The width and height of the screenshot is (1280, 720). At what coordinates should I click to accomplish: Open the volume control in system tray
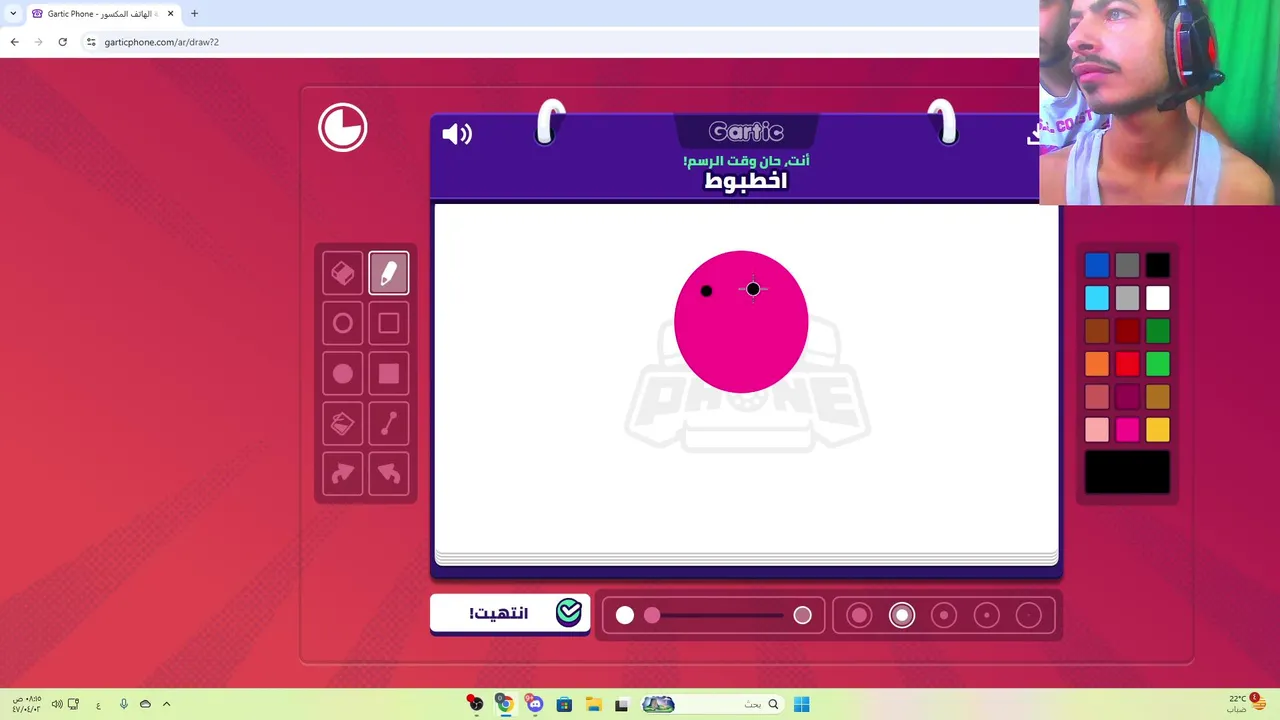point(57,704)
